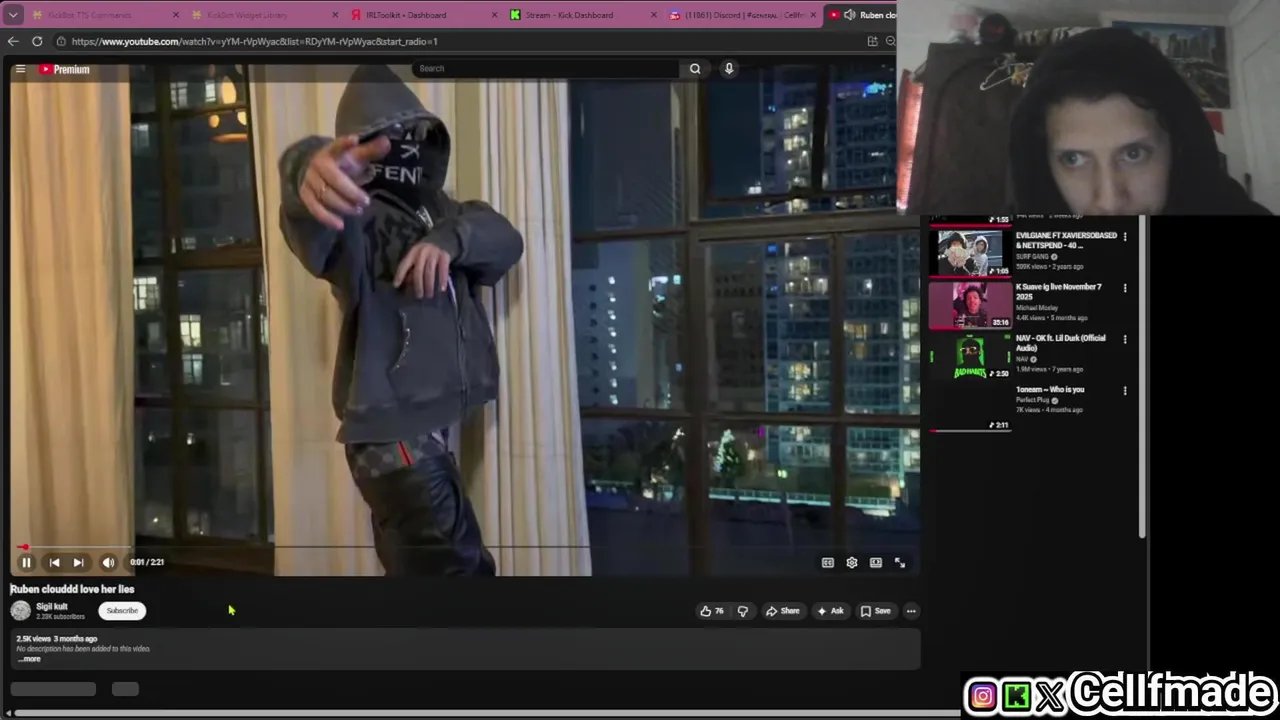Click the video title 'Ruben clouddd love her lies'
This screenshot has width=1280, height=720.
click(x=72, y=589)
